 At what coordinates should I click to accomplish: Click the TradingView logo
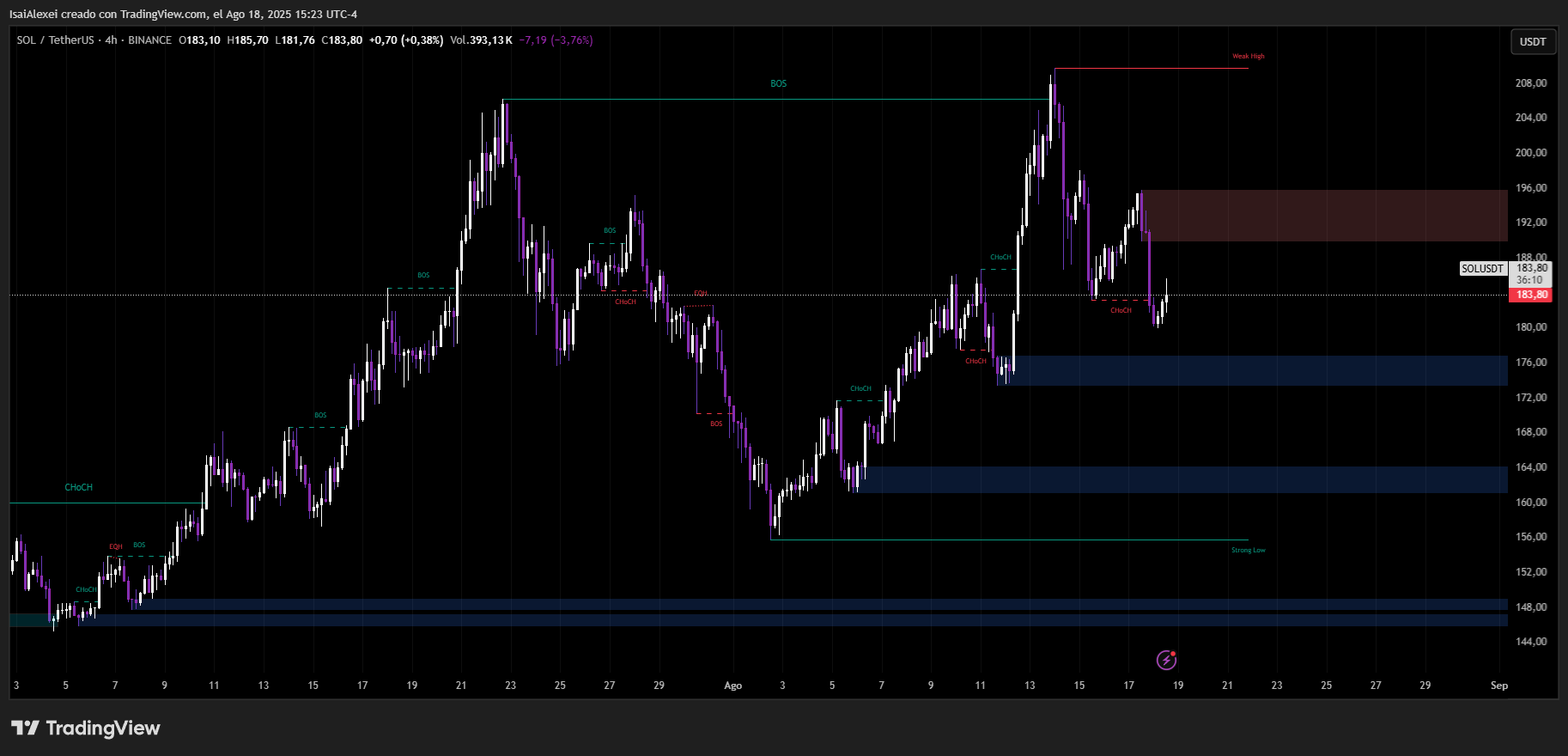[x=86, y=729]
